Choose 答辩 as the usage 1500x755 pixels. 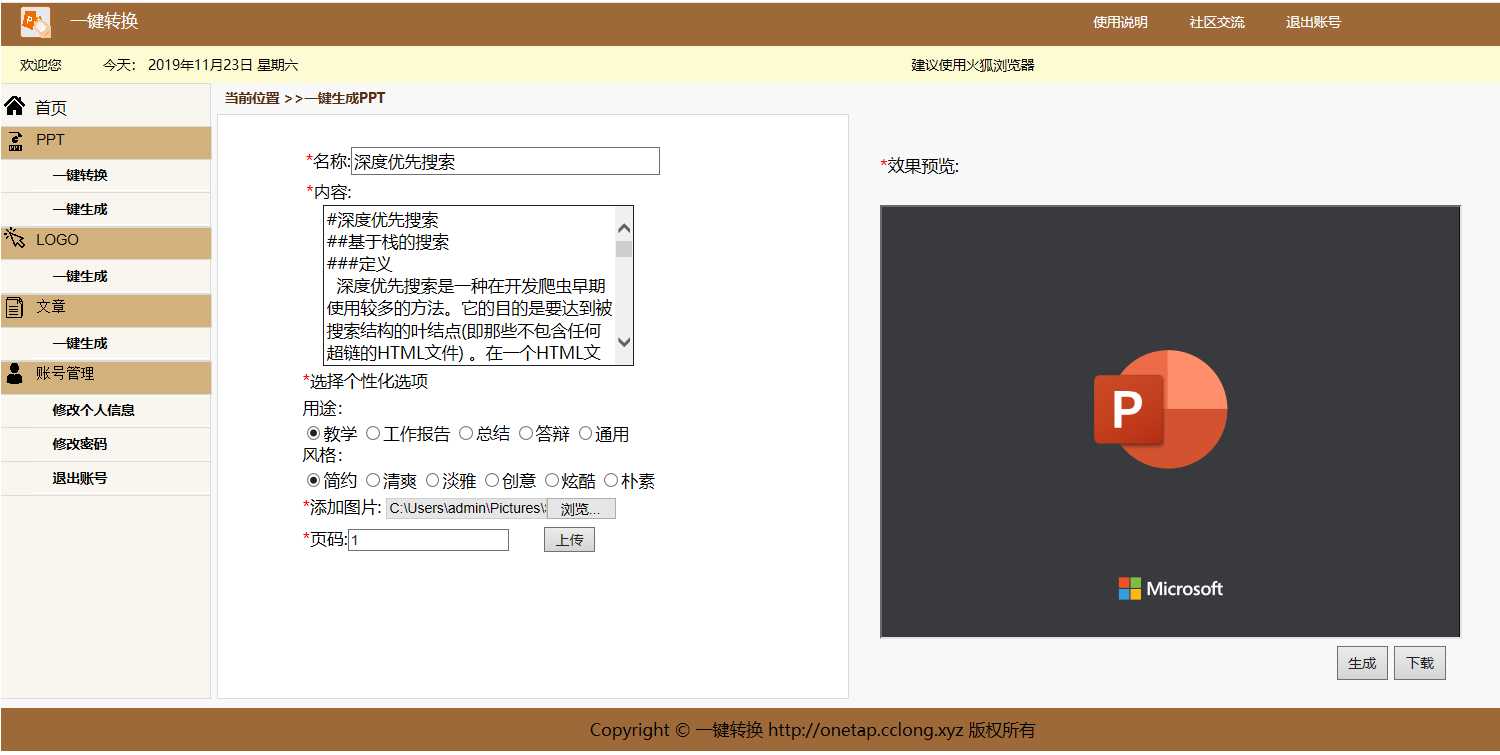pyautogui.click(x=526, y=433)
